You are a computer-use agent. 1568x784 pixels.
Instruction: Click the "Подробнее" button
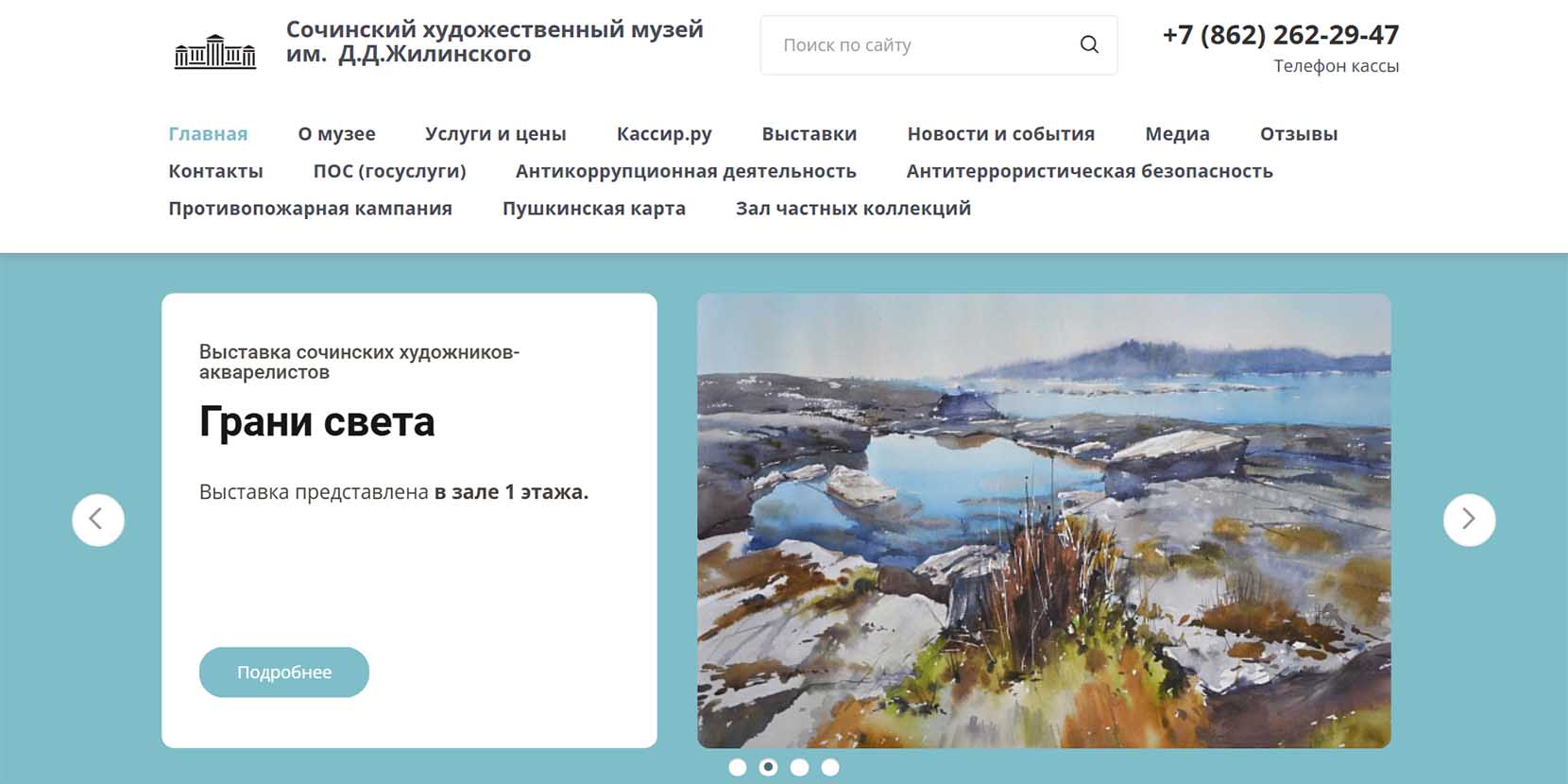coord(284,673)
